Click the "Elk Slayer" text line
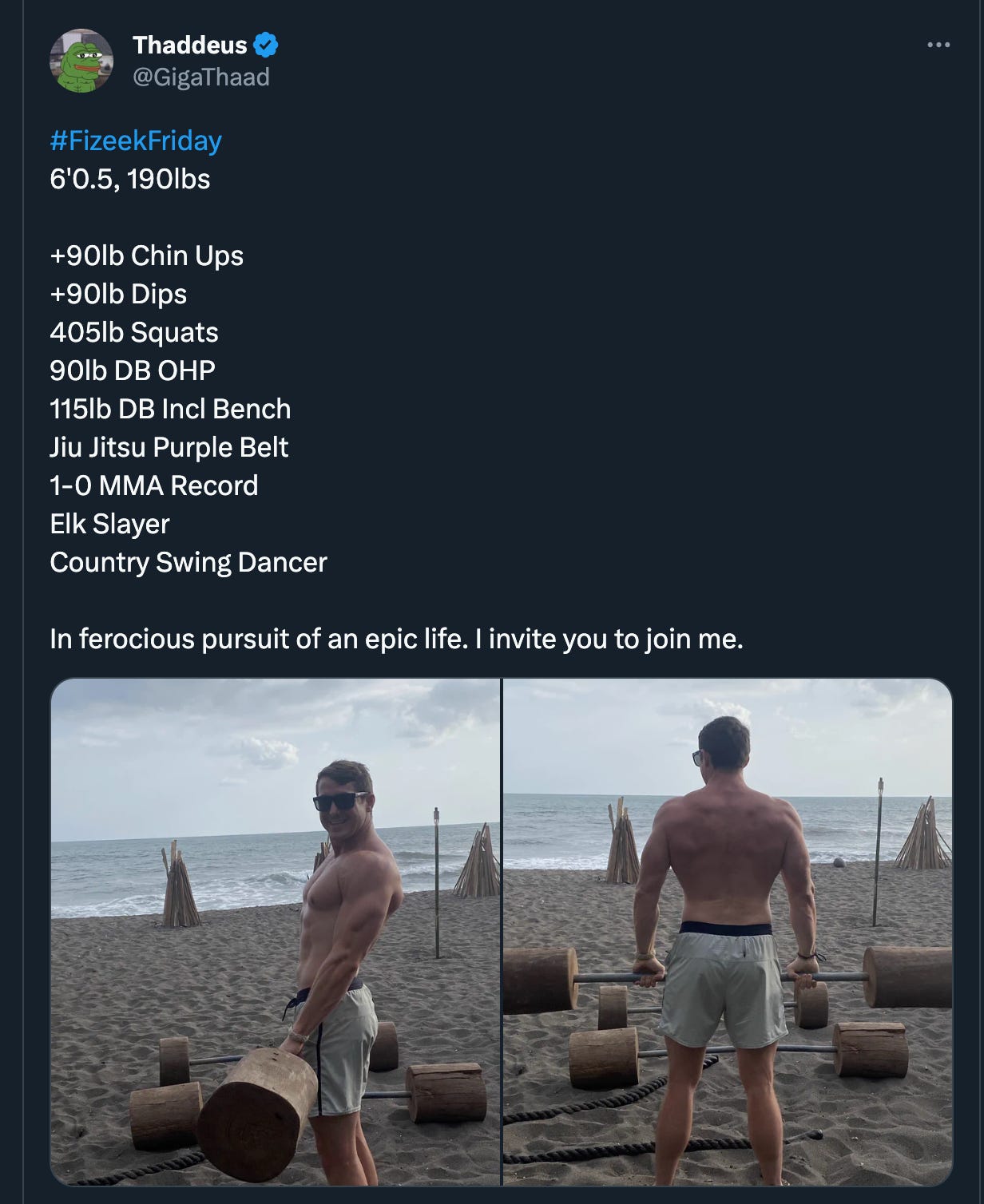 tap(109, 524)
